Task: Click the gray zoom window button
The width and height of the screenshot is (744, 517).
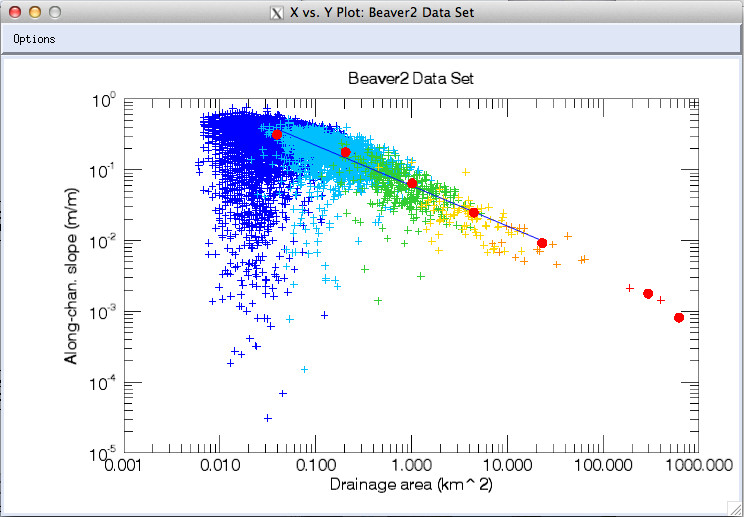Action: point(55,13)
